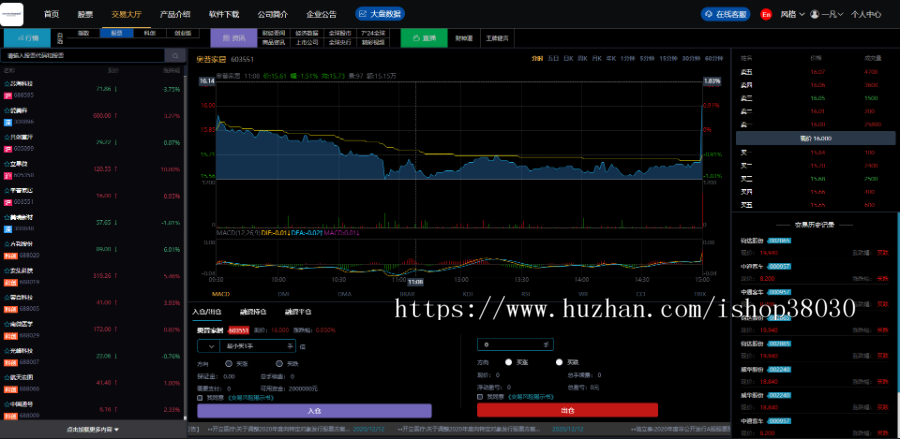900x439 pixels.
Task: Select the 买涨 radio in the close position form
Action: pos(509,362)
